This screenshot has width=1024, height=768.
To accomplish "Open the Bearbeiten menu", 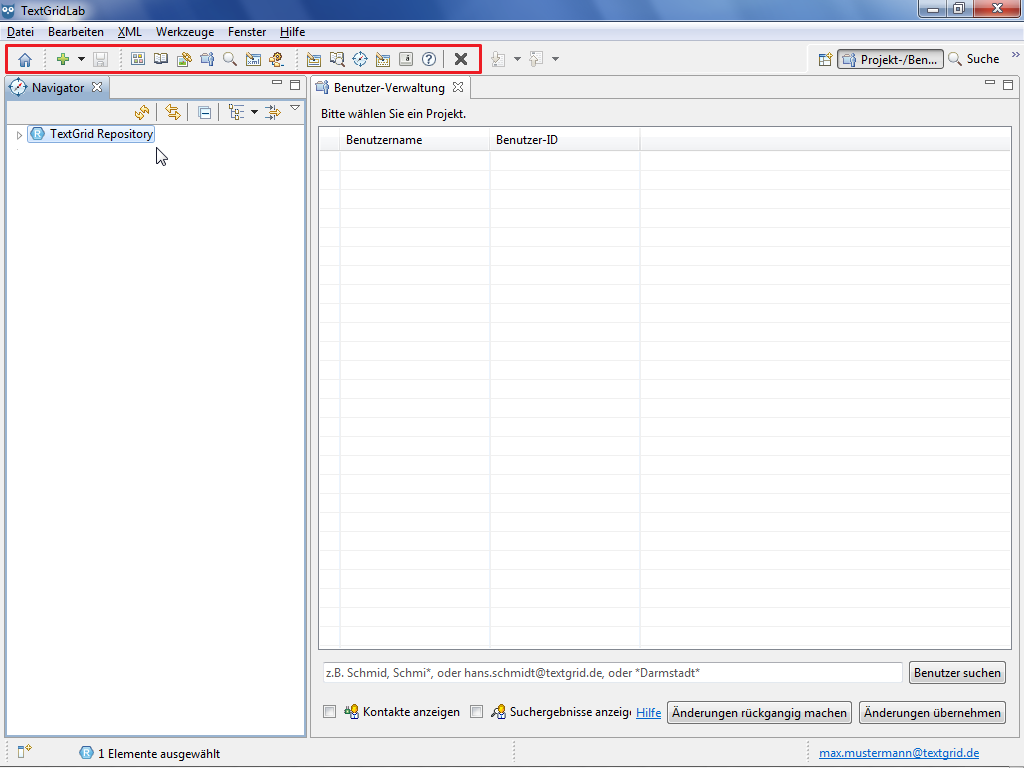I will coord(76,32).
